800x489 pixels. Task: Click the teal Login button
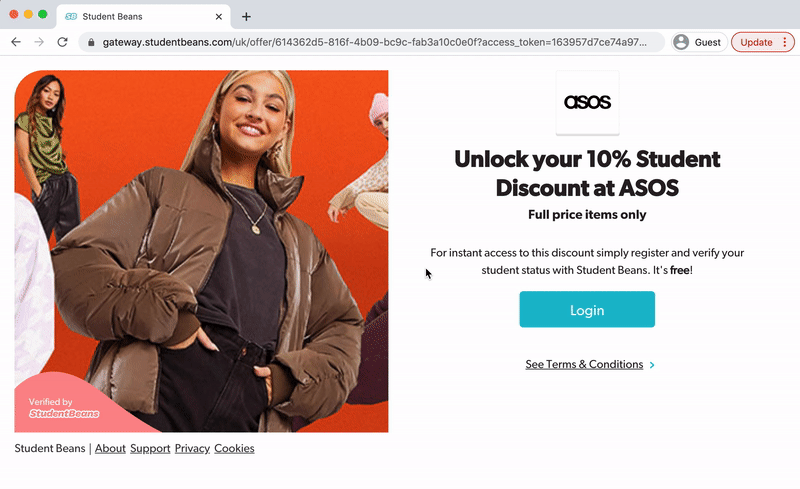587,309
